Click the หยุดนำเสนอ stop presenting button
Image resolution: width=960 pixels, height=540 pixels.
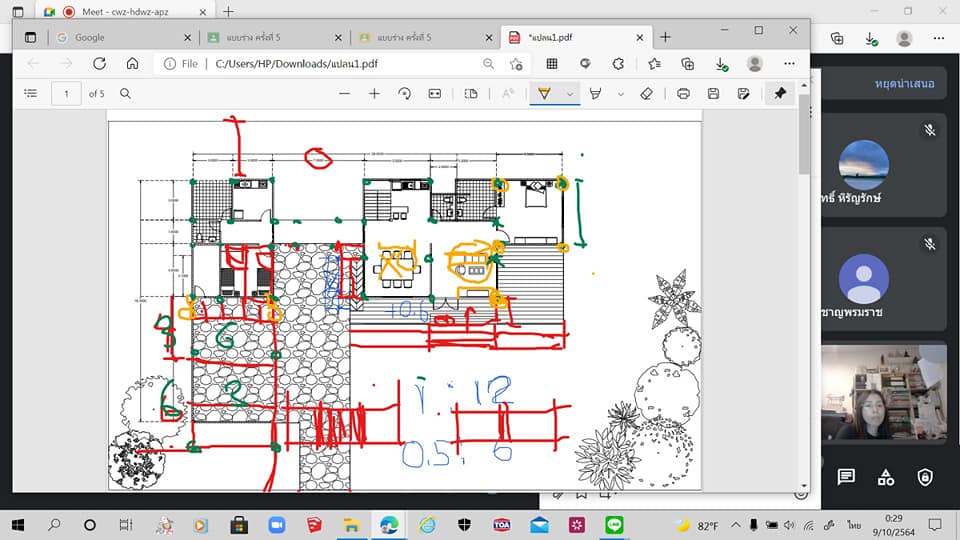pos(904,84)
